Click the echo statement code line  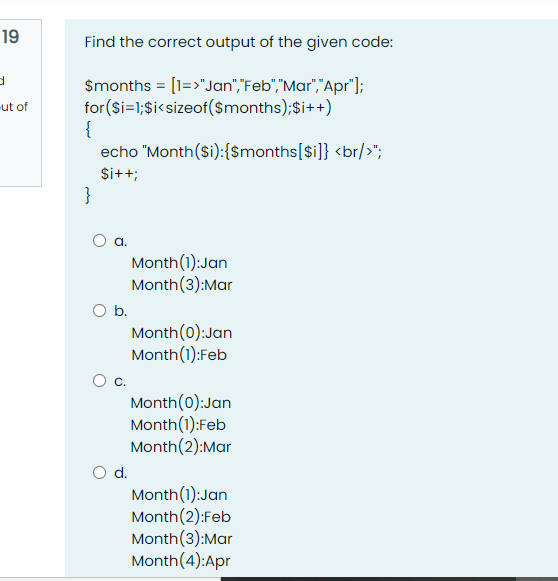[x=241, y=152]
